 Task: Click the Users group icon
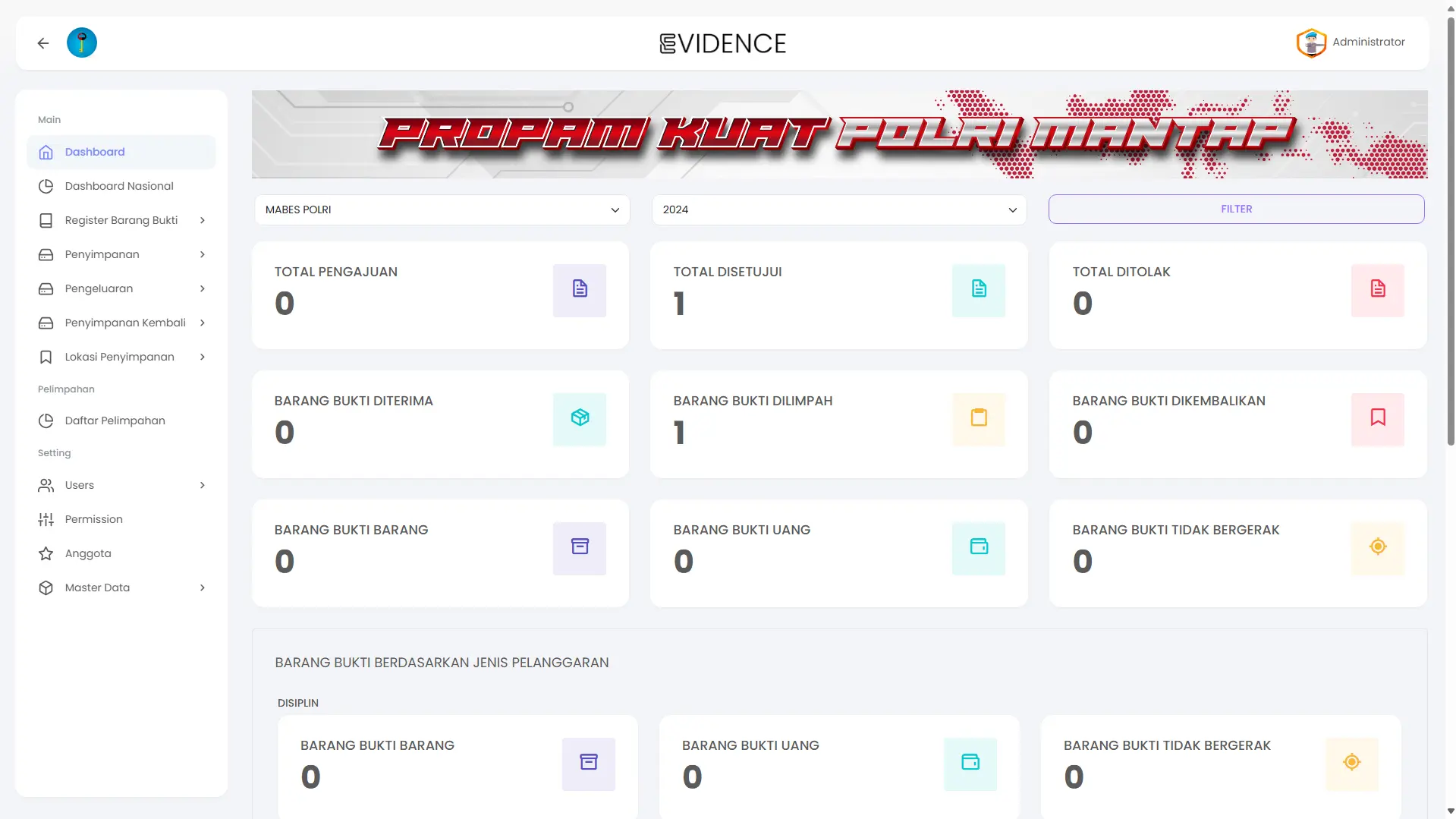[x=46, y=485]
